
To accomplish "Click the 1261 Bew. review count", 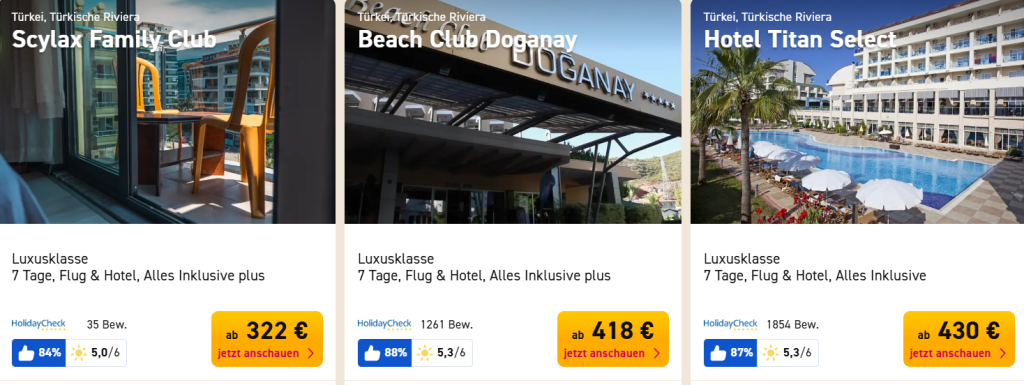I will (447, 324).
